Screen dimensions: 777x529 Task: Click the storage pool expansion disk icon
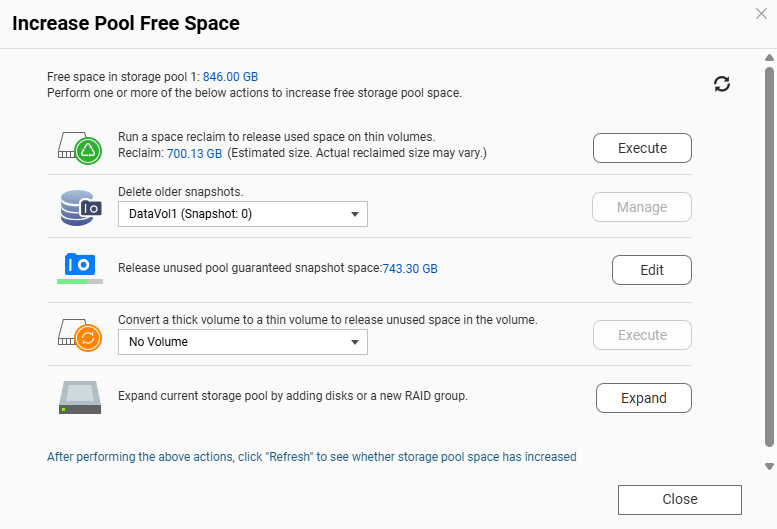coord(80,397)
